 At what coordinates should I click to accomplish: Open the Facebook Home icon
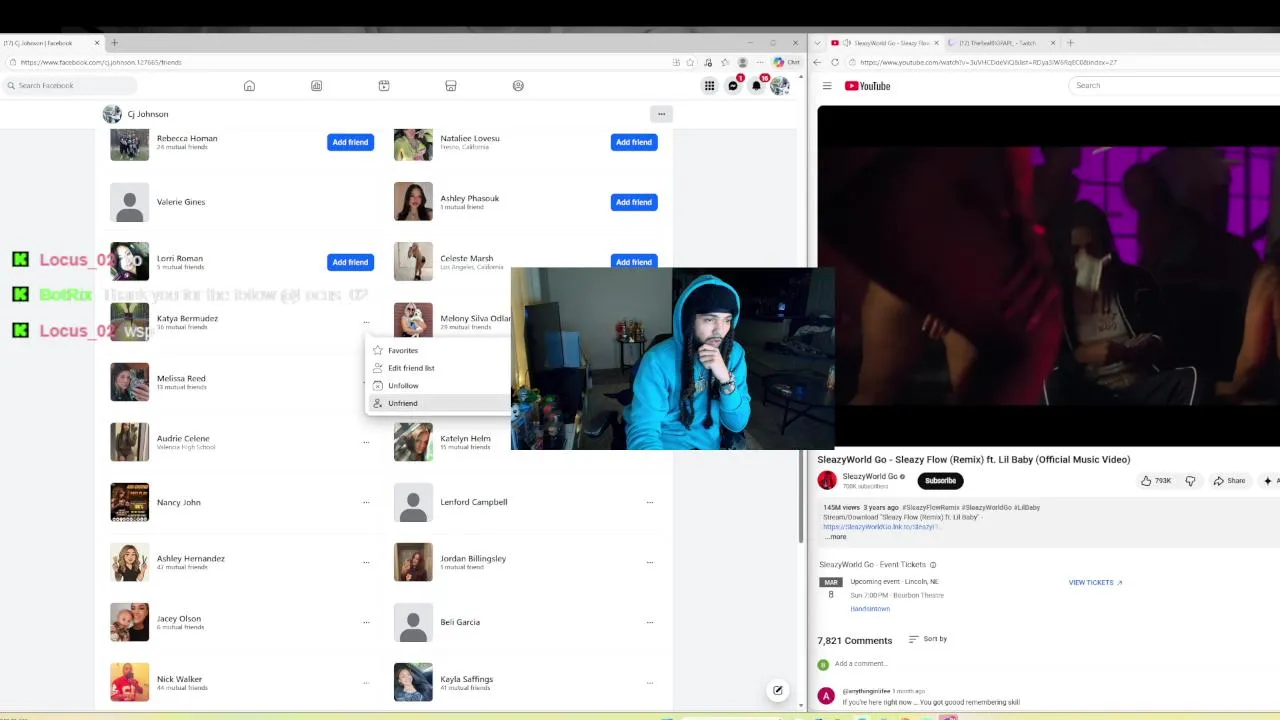(x=249, y=86)
